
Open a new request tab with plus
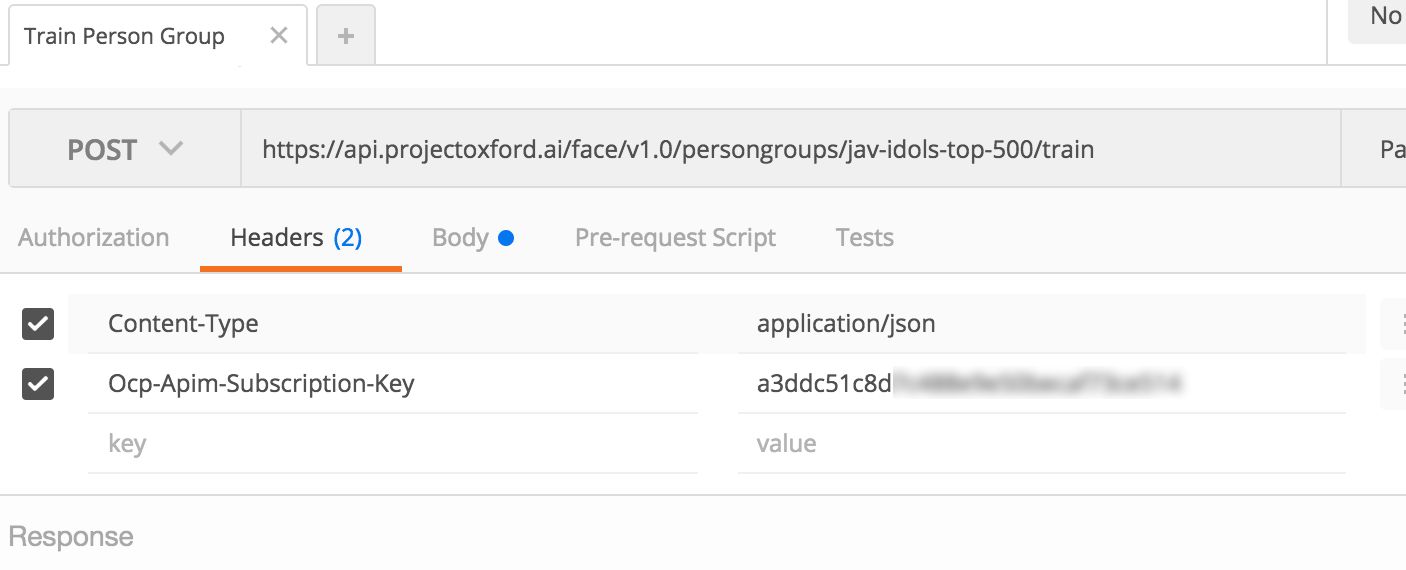pyautogui.click(x=346, y=36)
